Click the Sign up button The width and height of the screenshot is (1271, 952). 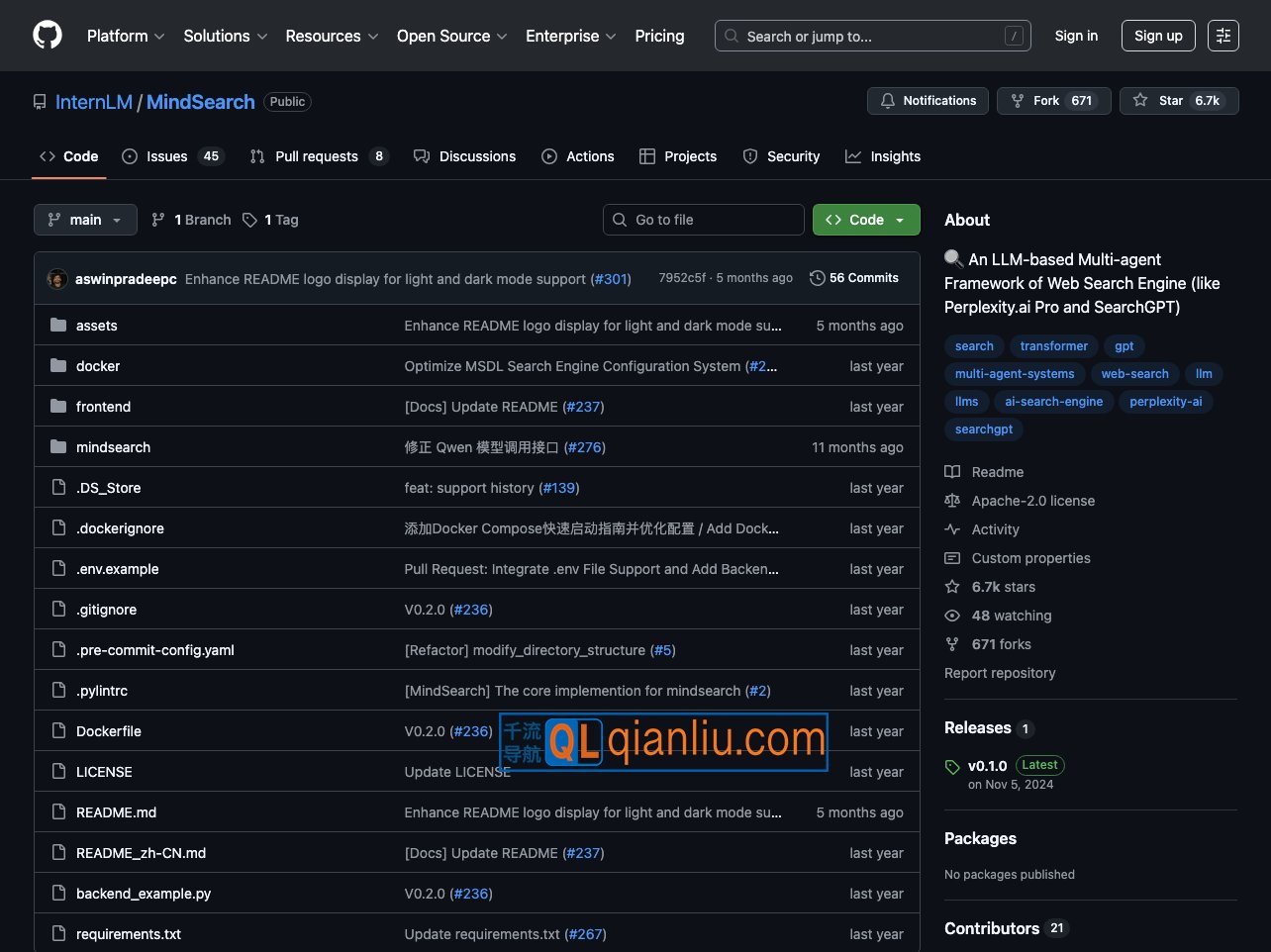pos(1158,36)
